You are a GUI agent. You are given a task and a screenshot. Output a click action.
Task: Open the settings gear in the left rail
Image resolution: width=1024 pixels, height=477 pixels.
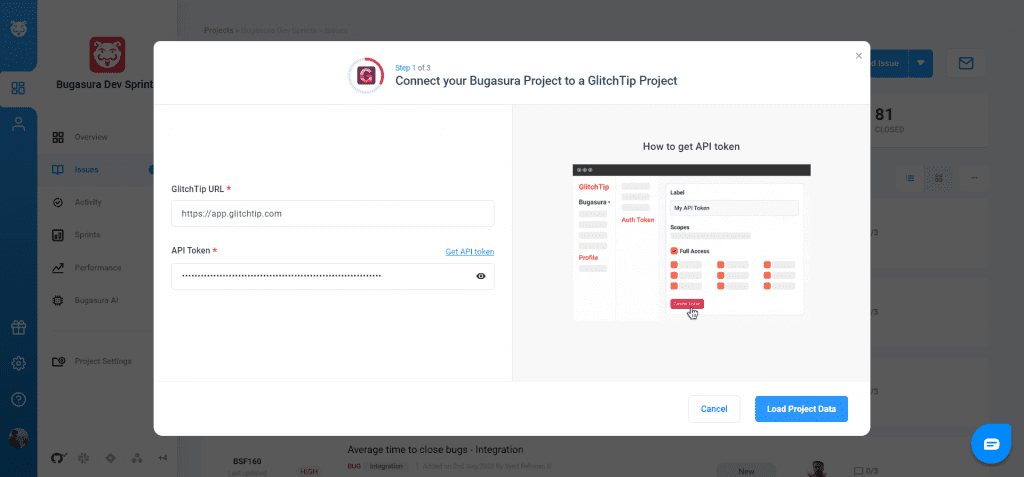click(18, 364)
